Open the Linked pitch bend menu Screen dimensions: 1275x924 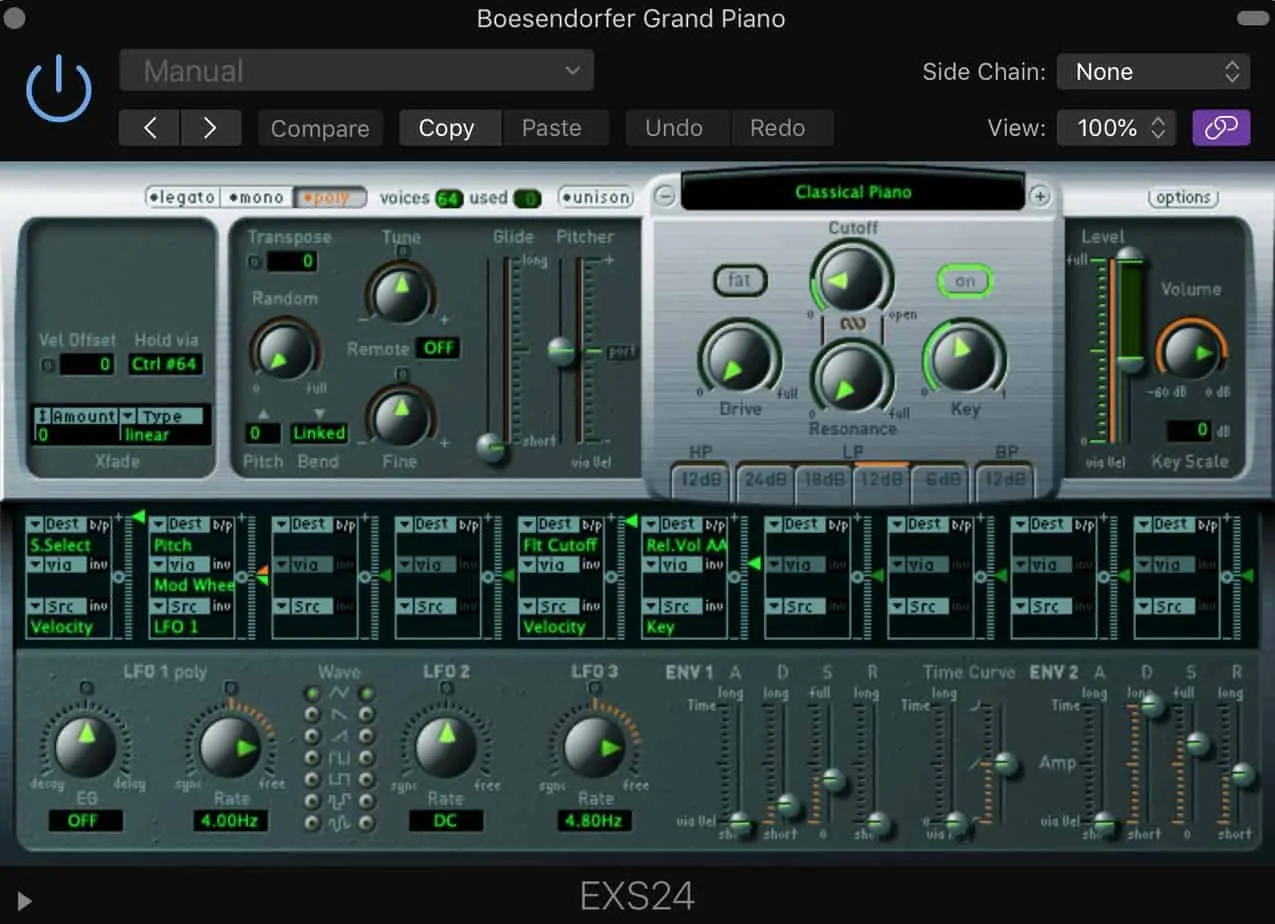(x=318, y=433)
